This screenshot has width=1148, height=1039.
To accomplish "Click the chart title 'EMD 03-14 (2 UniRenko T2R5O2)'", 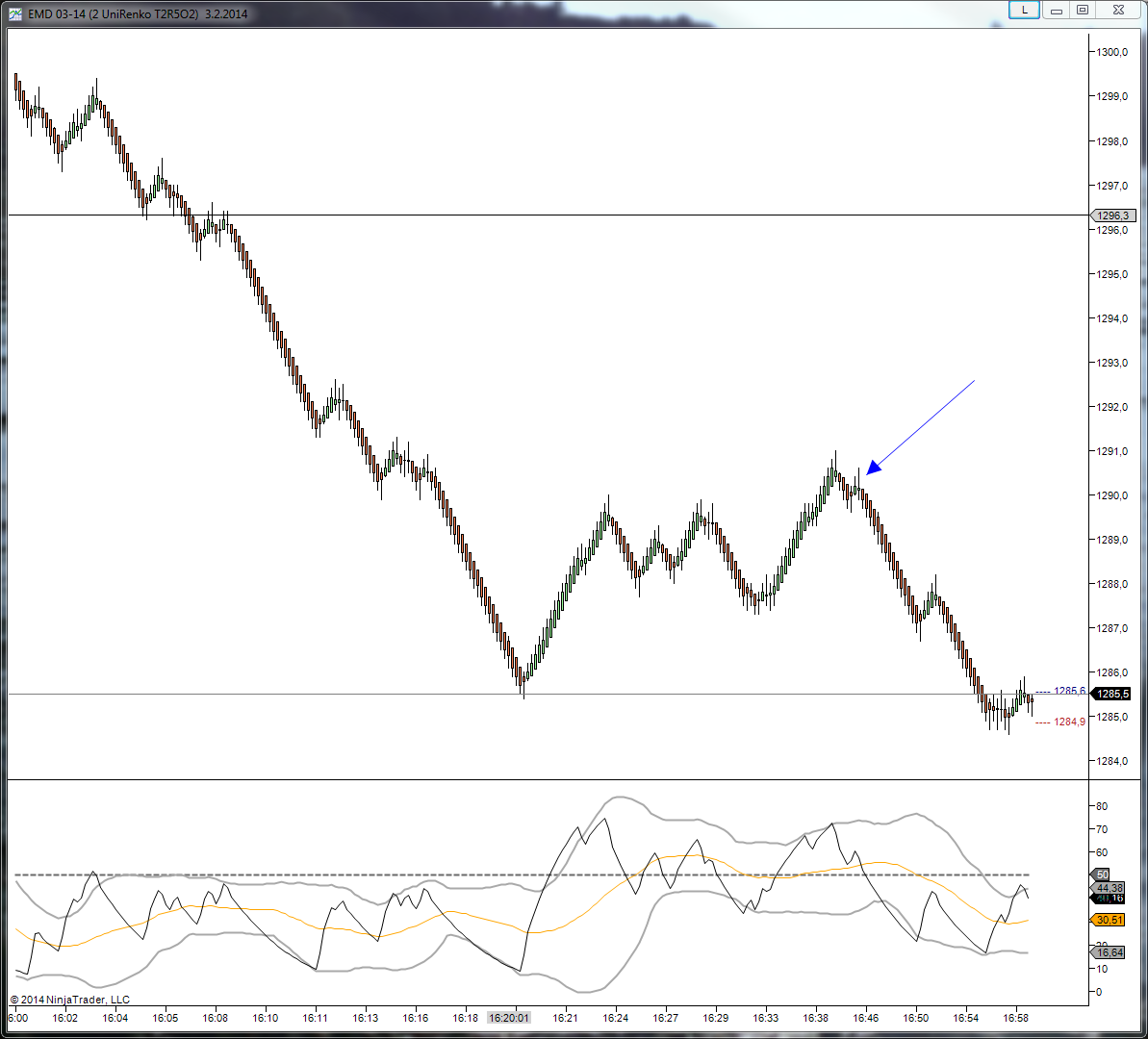I will click(114, 13).
